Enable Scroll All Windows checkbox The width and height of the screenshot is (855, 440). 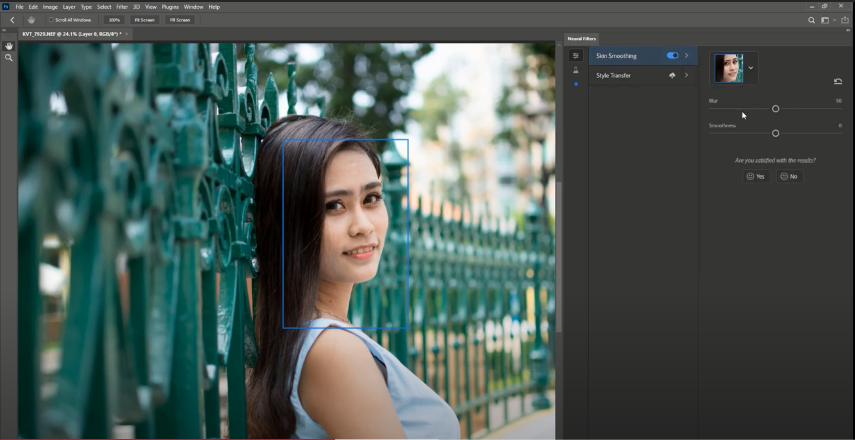click(52, 20)
